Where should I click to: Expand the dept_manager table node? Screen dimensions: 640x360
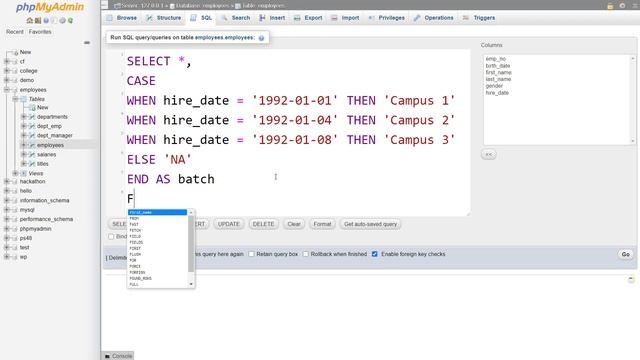(24, 136)
